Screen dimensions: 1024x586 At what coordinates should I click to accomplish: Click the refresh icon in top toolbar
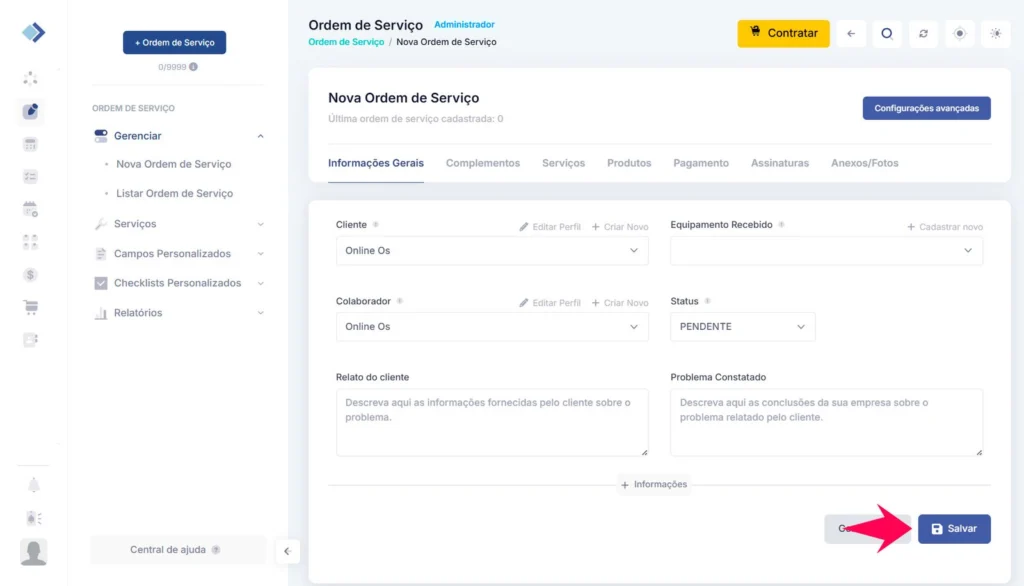923,33
